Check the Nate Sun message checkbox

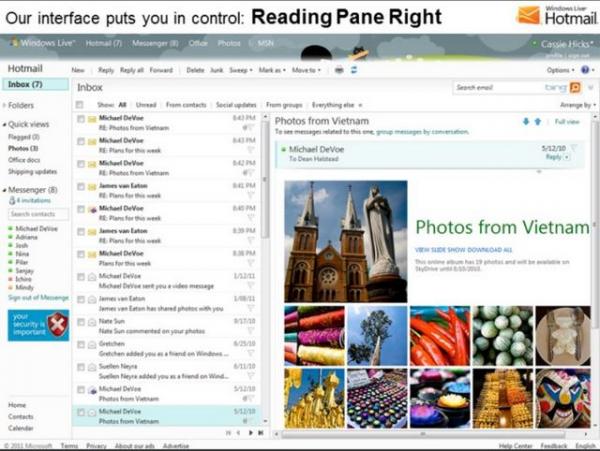click(81, 322)
